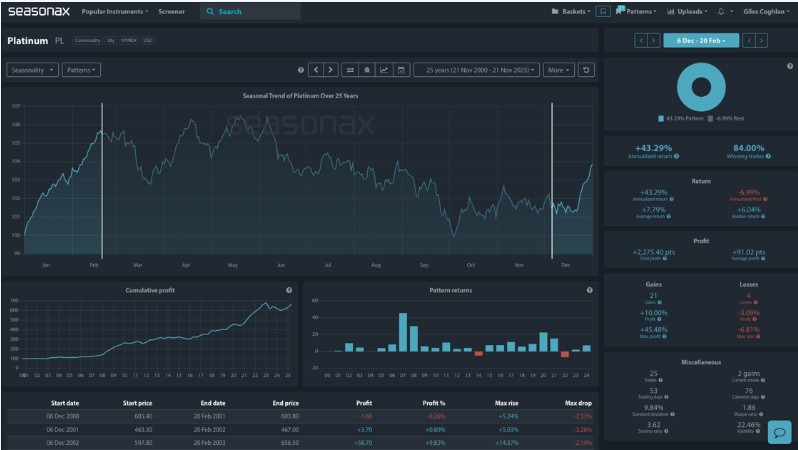Open the notifications bell
The height and width of the screenshot is (450, 798).
pos(721,11)
